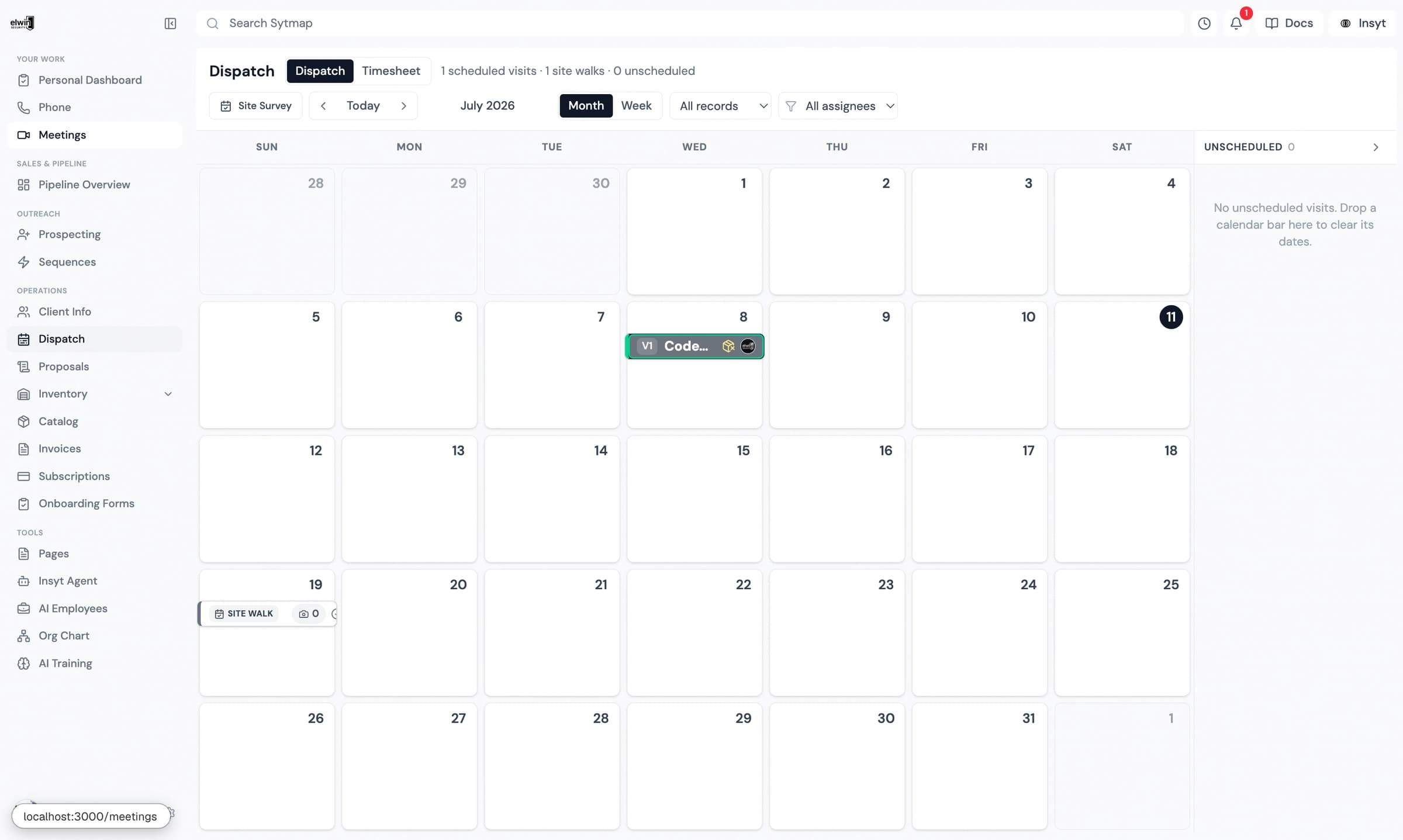Open All records dropdown
Screen dimensions: 1403x840
click(720, 106)
